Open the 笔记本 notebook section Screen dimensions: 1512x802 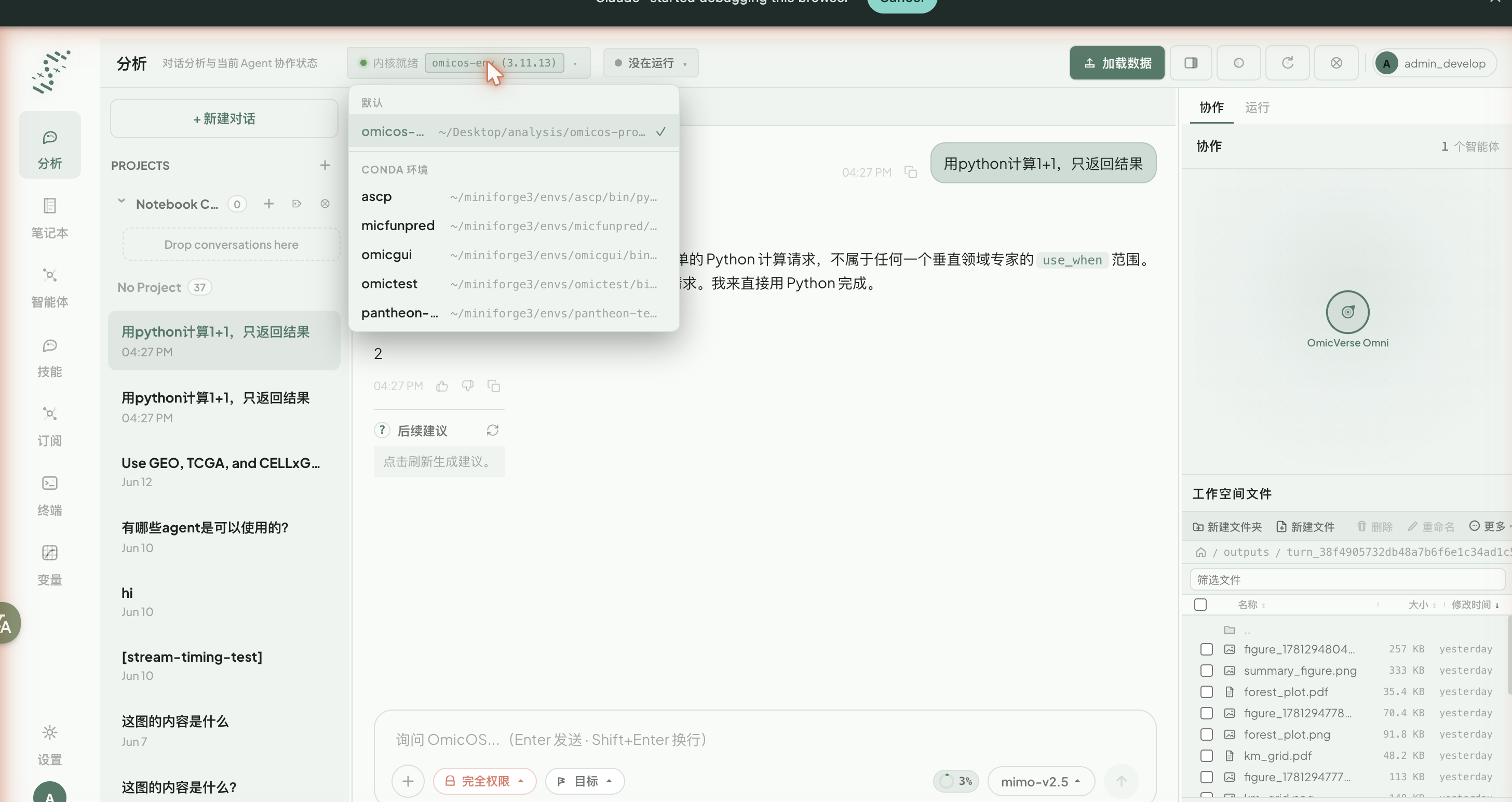[49, 218]
